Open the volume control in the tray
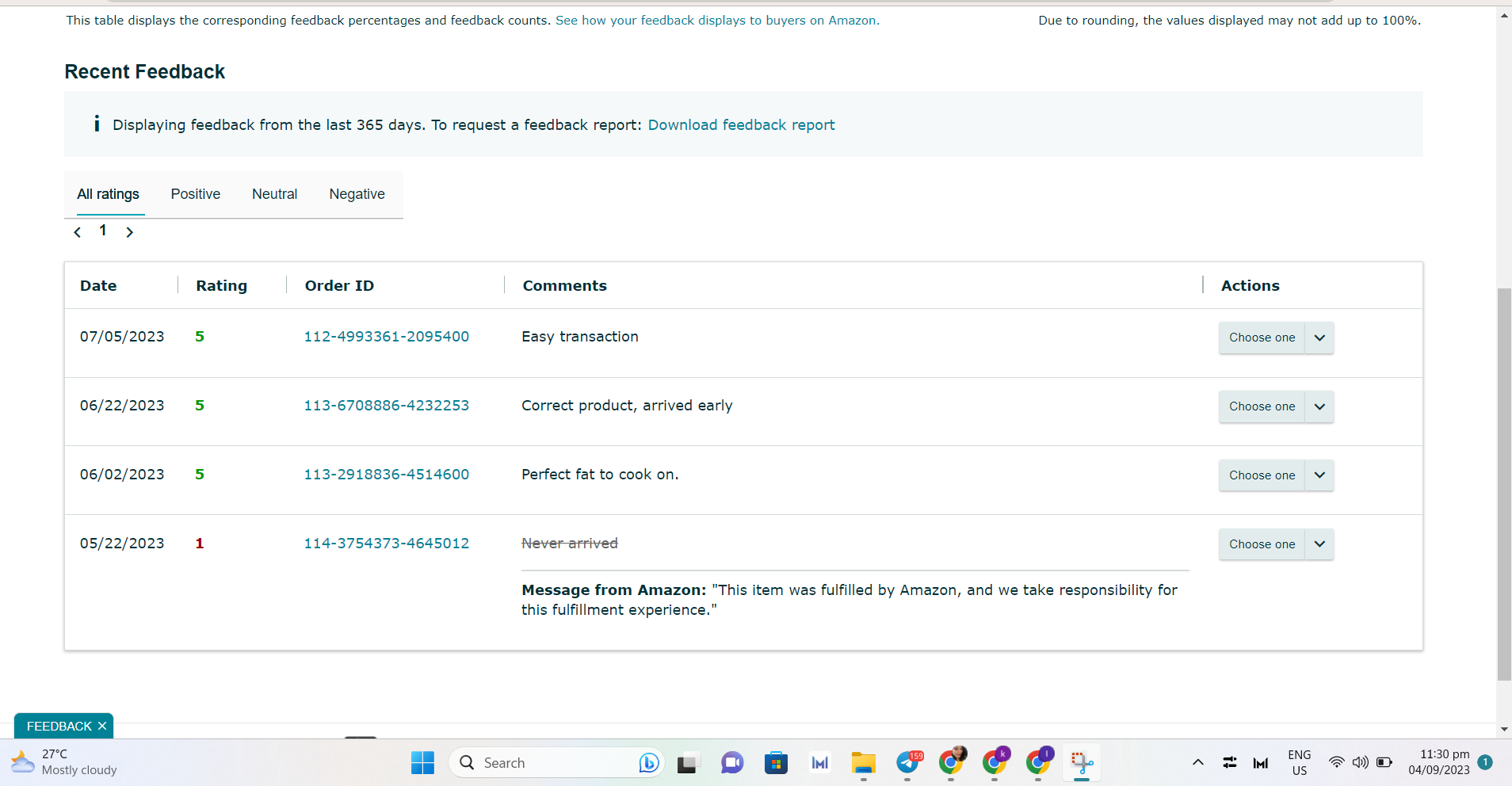 [1360, 762]
